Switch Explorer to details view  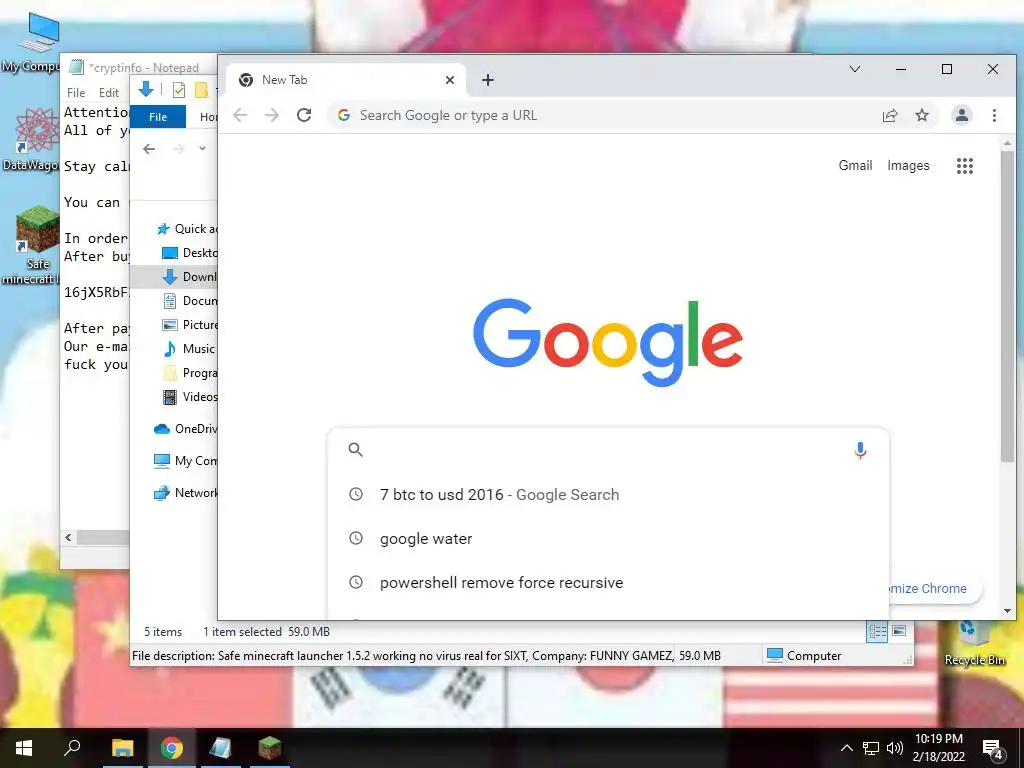[x=877, y=632]
